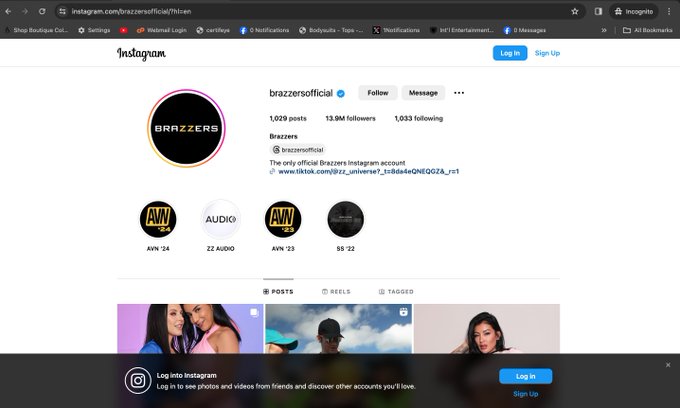Screen dimensions: 680x408
Task: Open the browser side panel icon
Action: click(598, 11)
